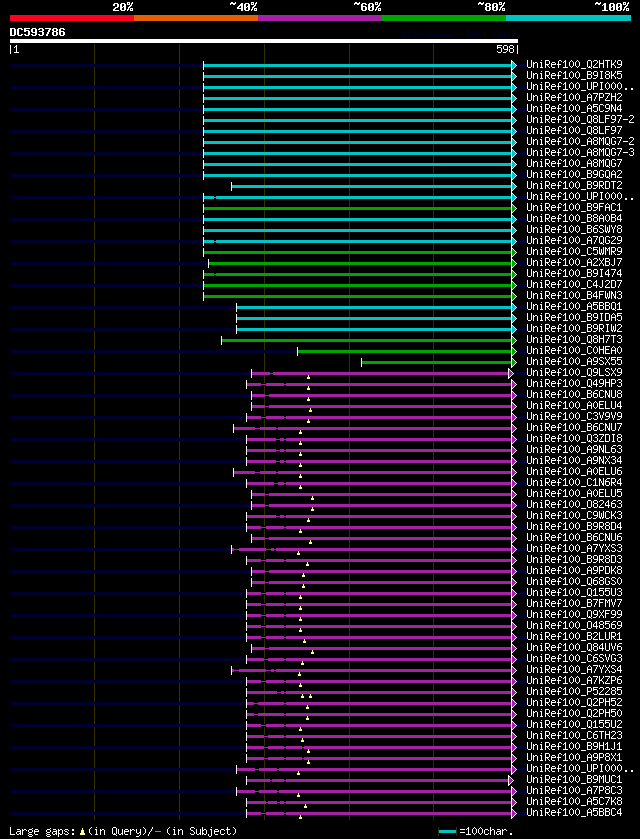The width and height of the screenshot is (640, 839).
Task: Open hit UniRef100_O82463
Action: (x=574, y=505)
